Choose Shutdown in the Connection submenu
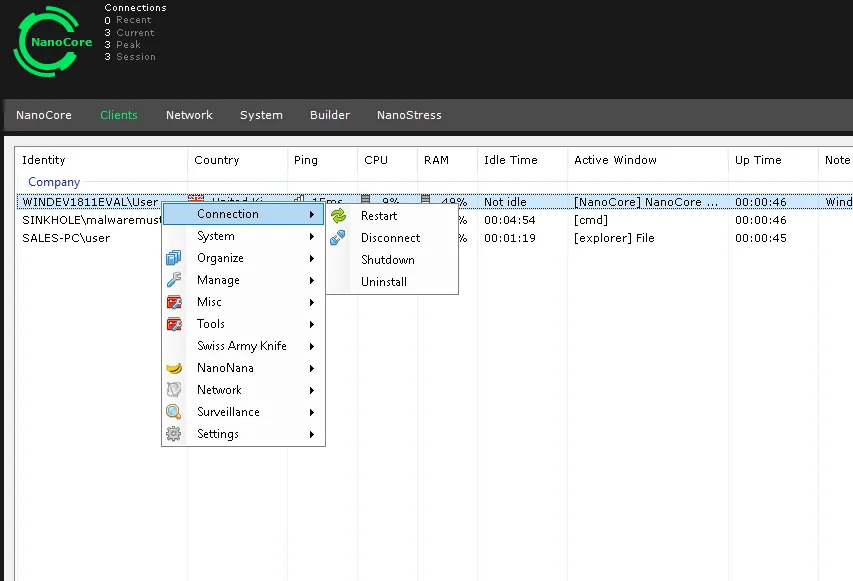 pyautogui.click(x=388, y=260)
